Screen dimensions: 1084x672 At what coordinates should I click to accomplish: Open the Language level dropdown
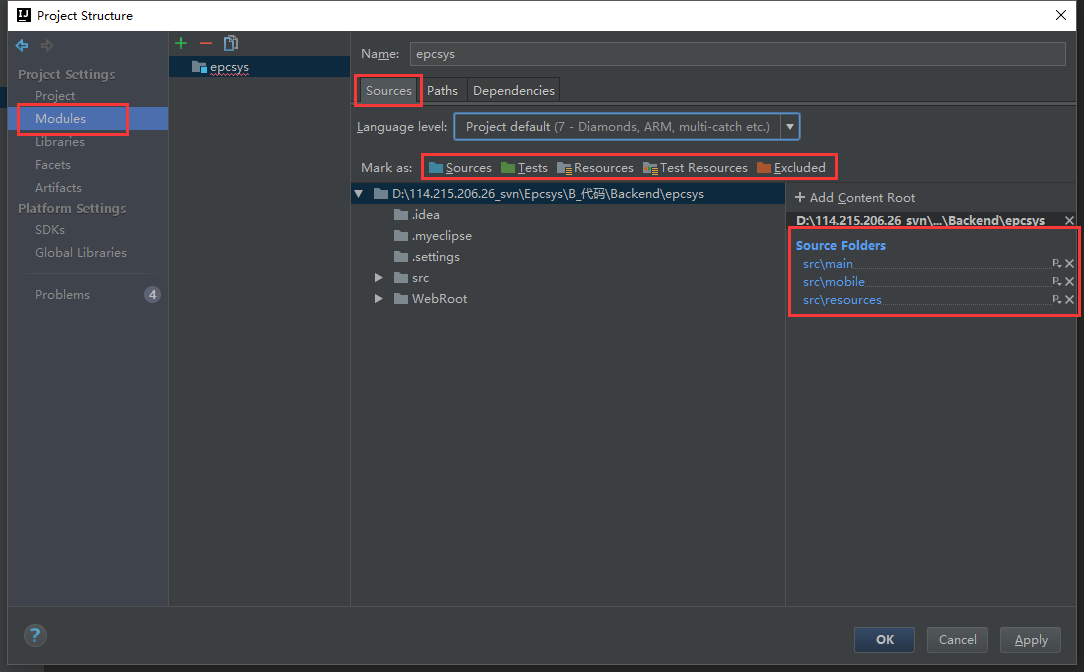pos(790,127)
